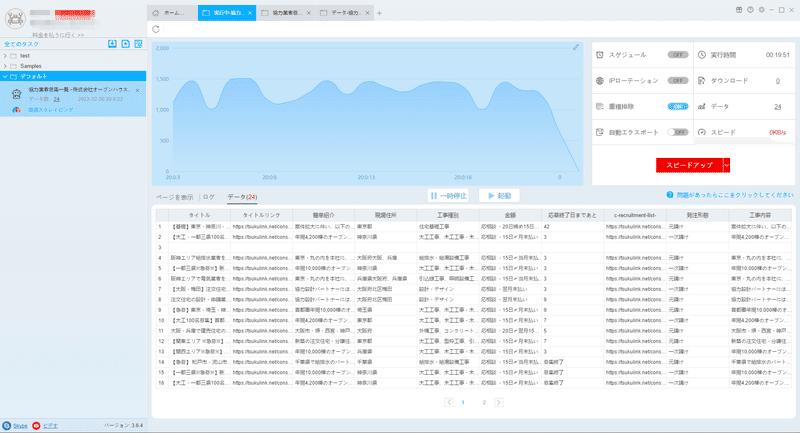Switch to the 協力業者 task tab
This screenshot has width=800, height=433.
[286, 13]
